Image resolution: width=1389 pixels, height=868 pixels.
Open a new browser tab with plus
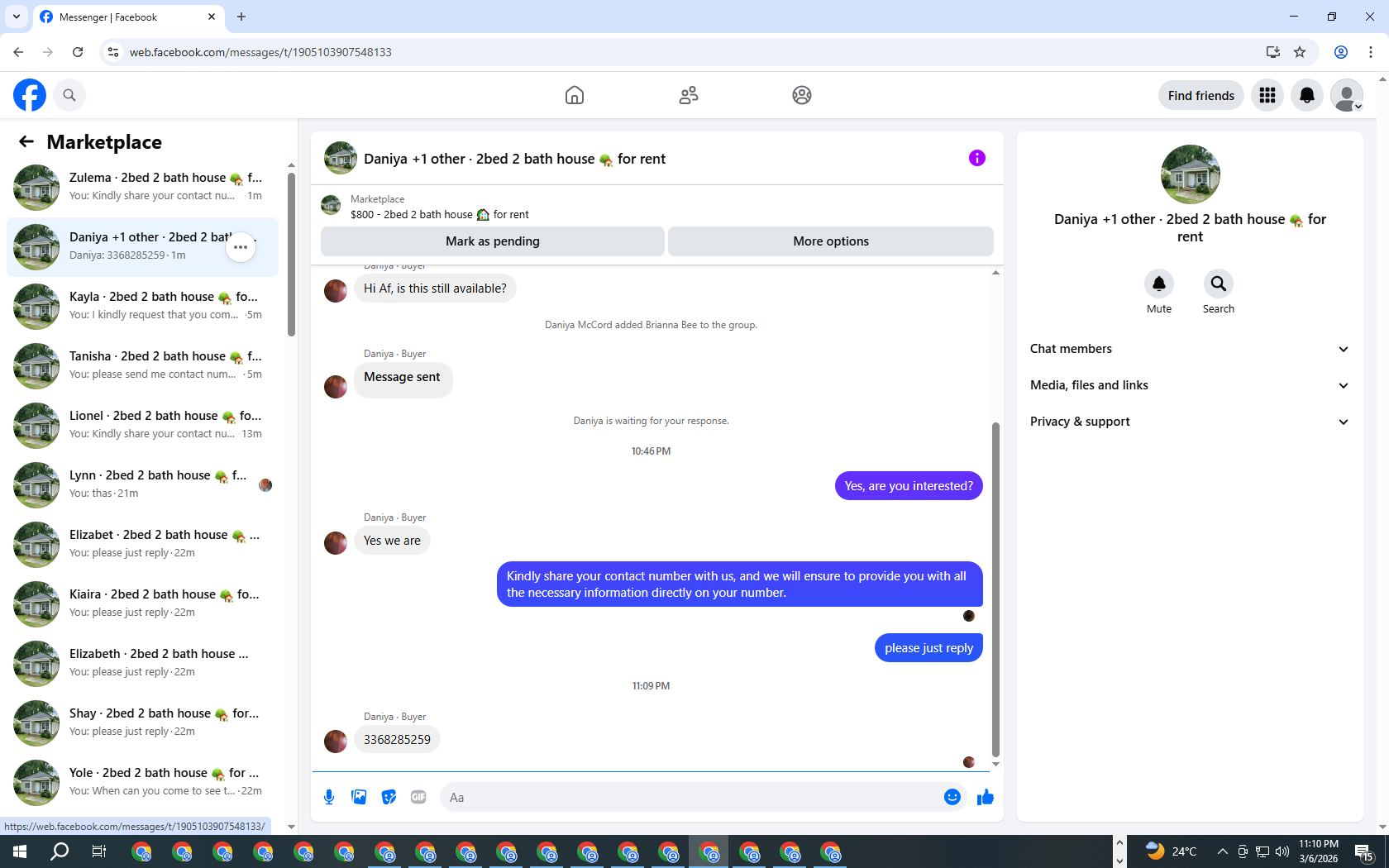coord(241,17)
